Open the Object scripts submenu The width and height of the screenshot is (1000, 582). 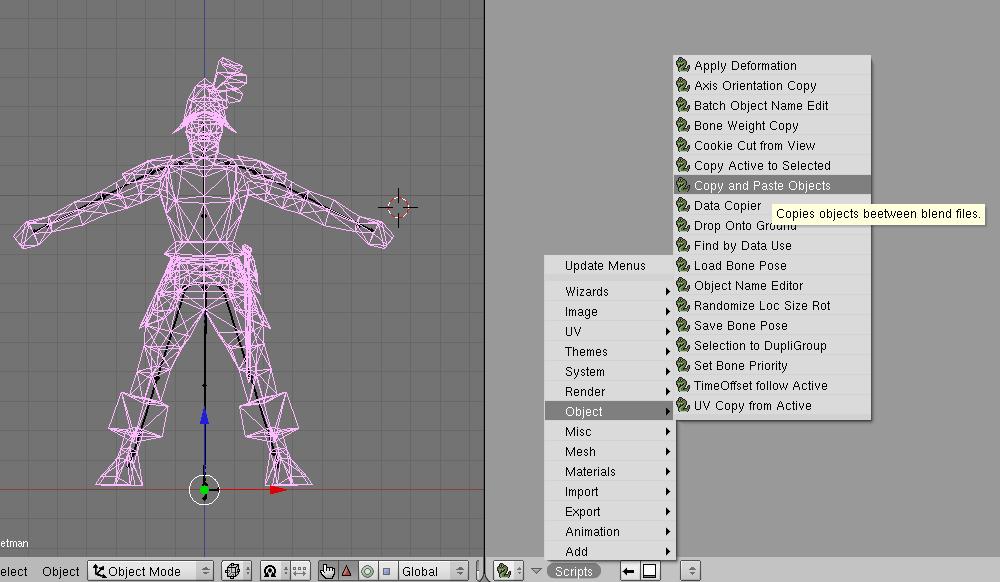point(609,411)
